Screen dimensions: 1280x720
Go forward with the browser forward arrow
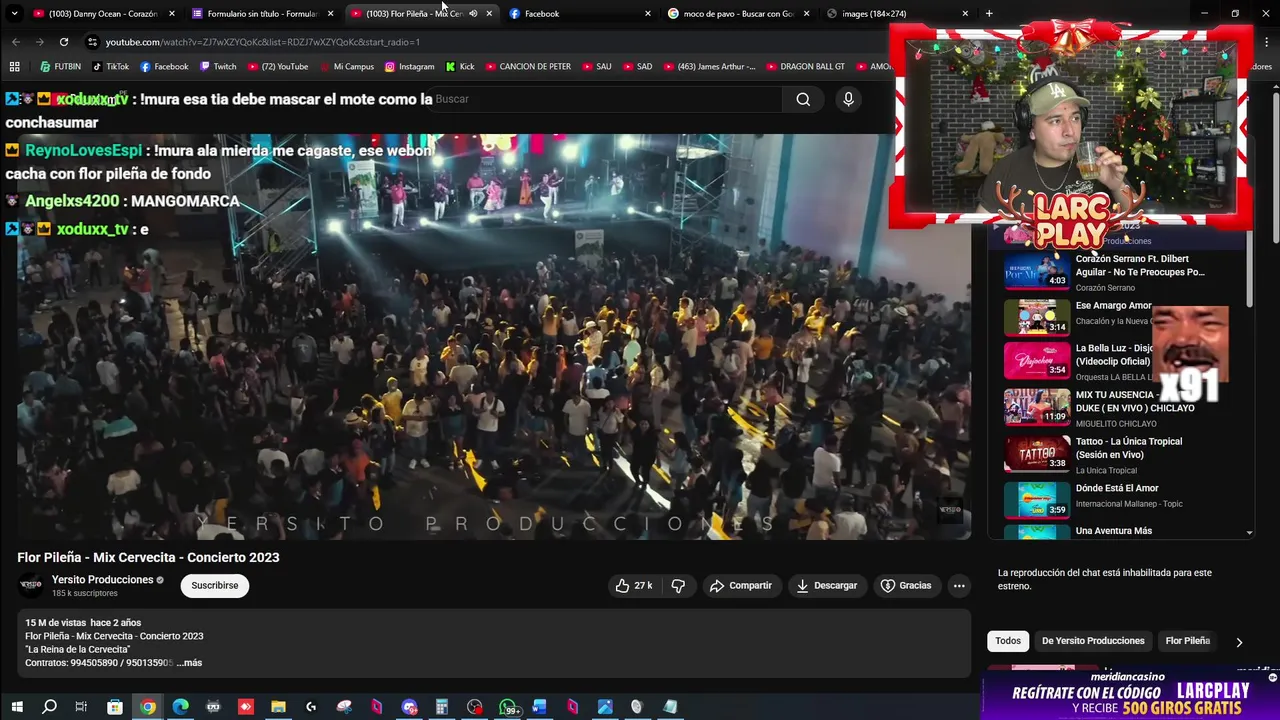tap(40, 42)
